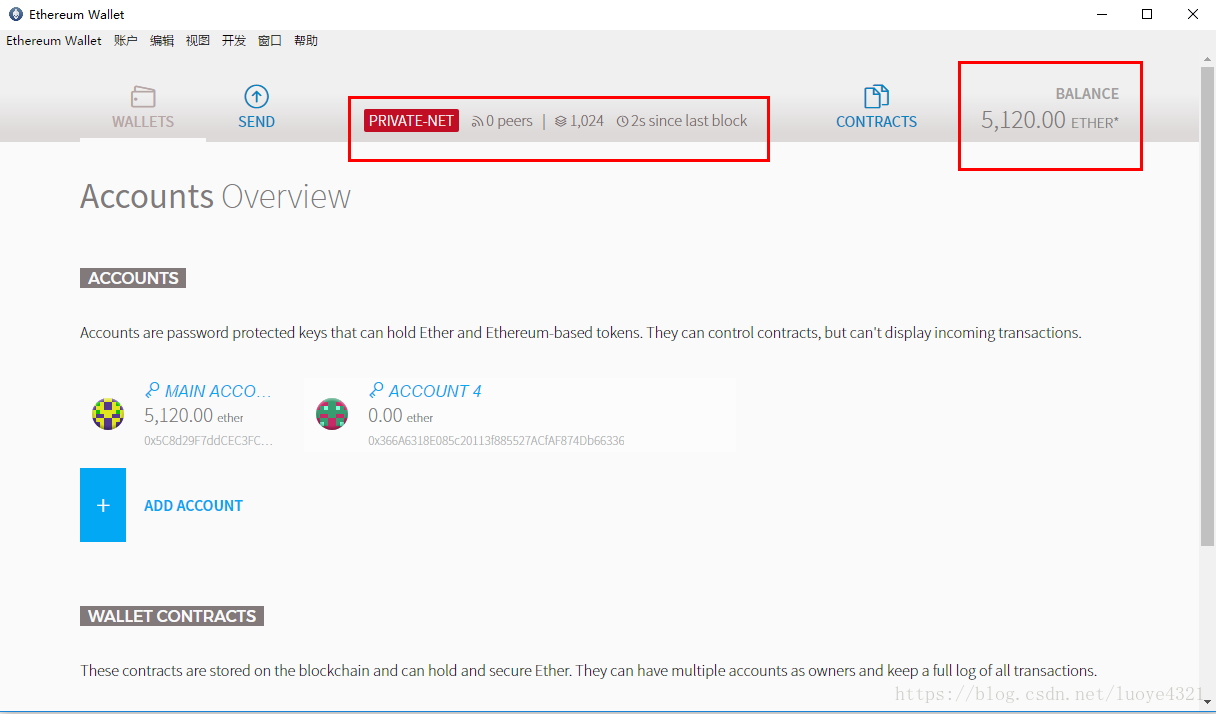The height and width of the screenshot is (714, 1216).
Task: Click the vertical scrollbar thumb
Action: [1207, 307]
